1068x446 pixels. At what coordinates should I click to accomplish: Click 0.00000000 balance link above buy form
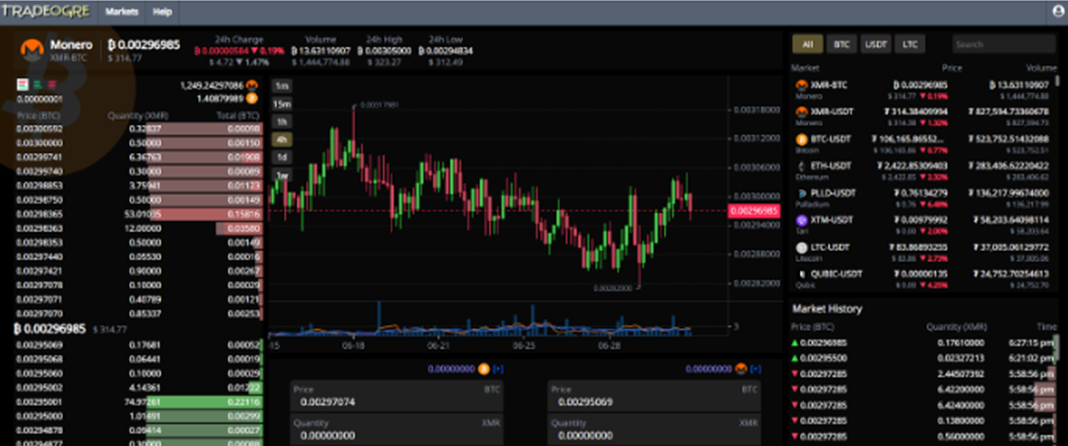pyautogui.click(x=451, y=368)
